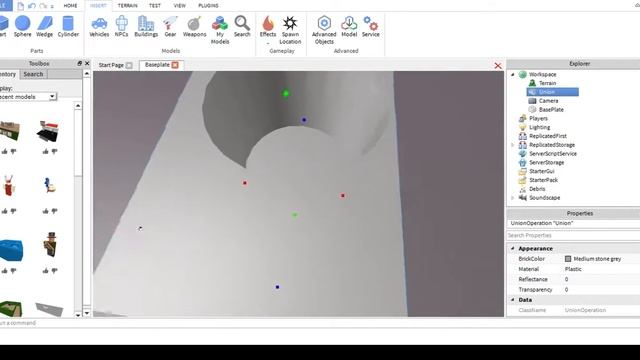Select Terrain in Explorer

pos(547,83)
